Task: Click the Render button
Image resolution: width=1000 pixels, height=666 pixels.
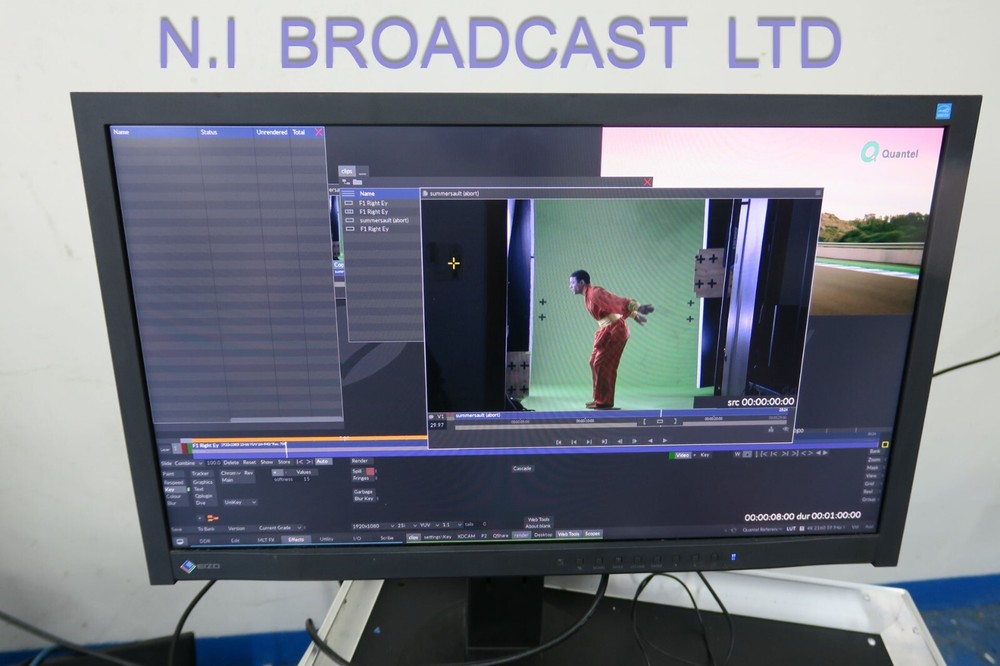Action: pos(360,461)
